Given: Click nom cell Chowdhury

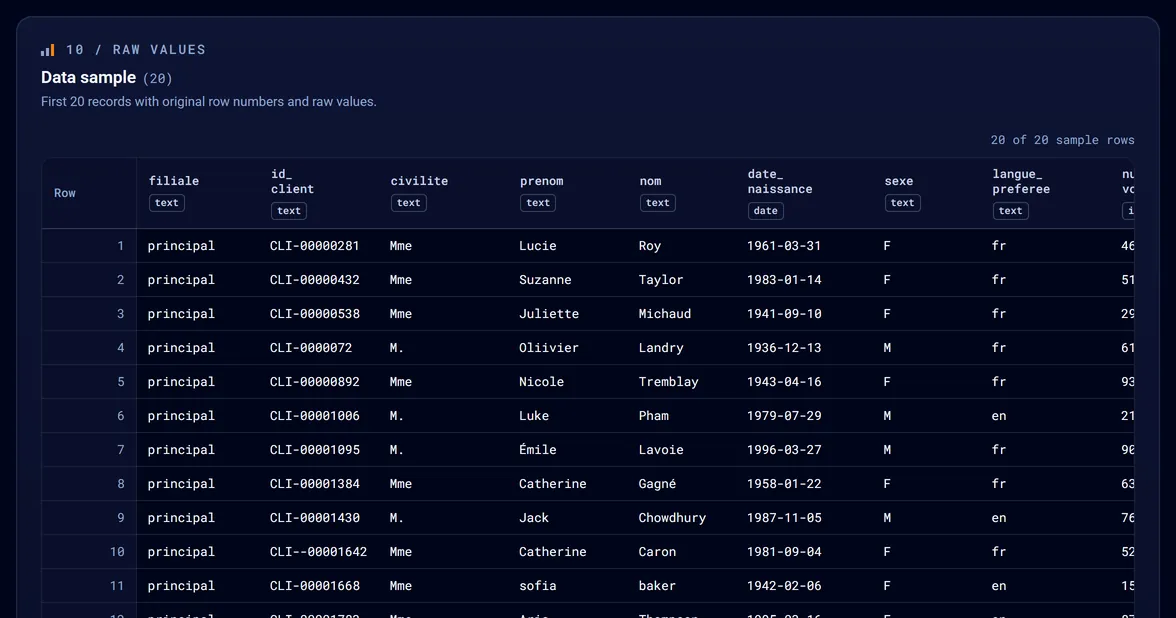Looking at the screenshot, I should point(672,518).
